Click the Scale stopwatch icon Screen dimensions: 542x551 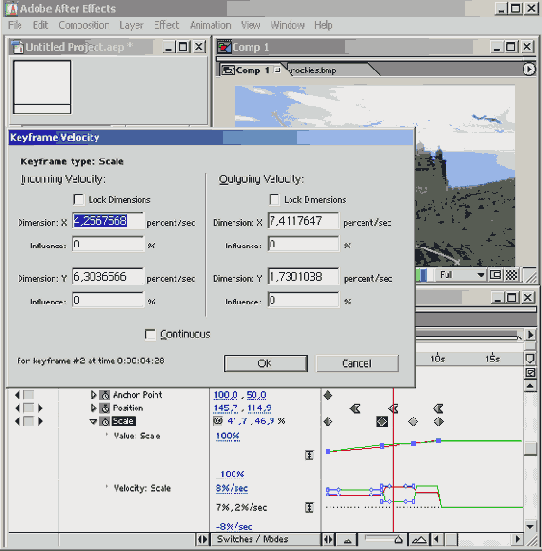[105, 421]
